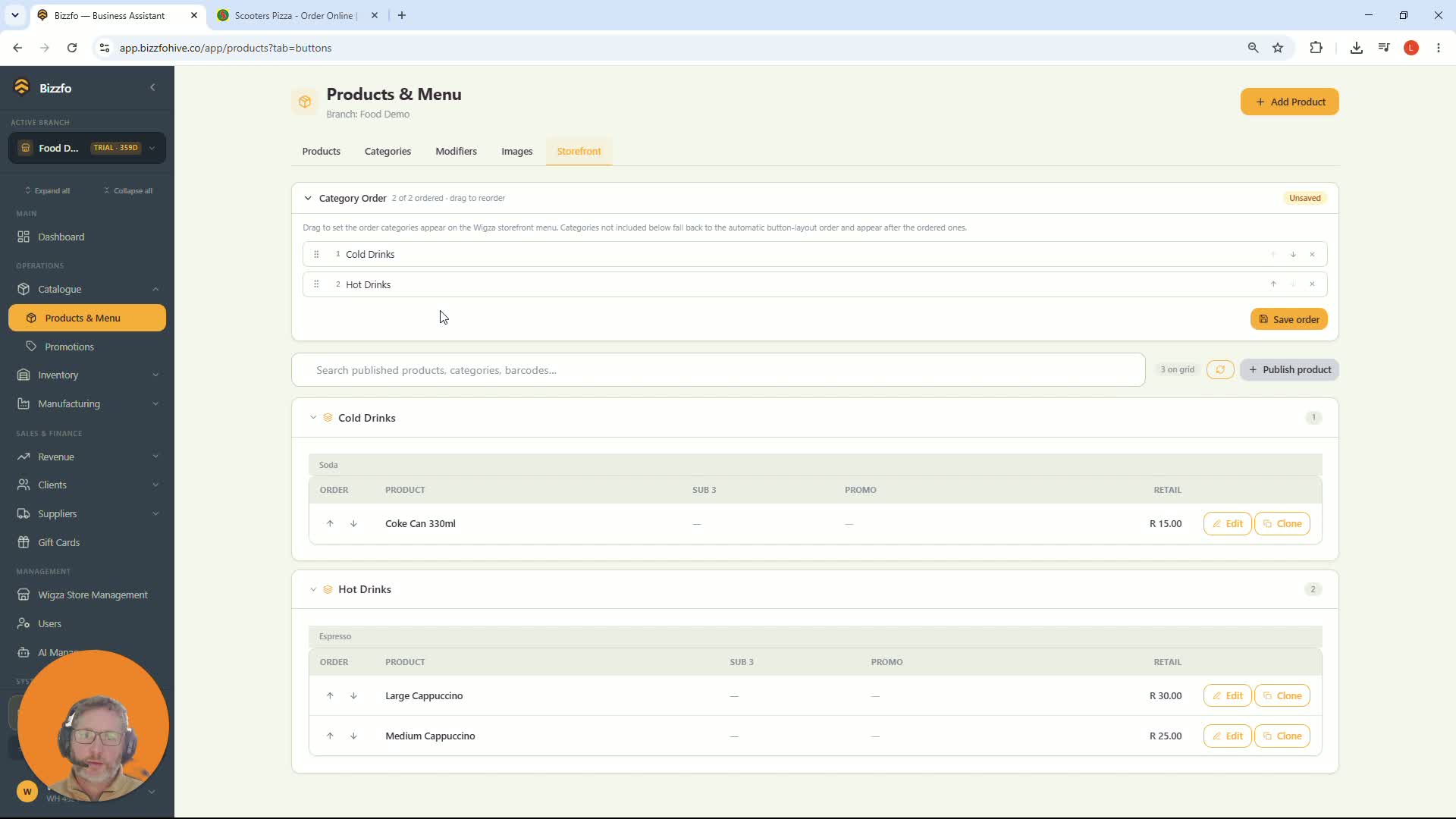
Task: Switch to the Modifiers tab
Action: (x=456, y=151)
